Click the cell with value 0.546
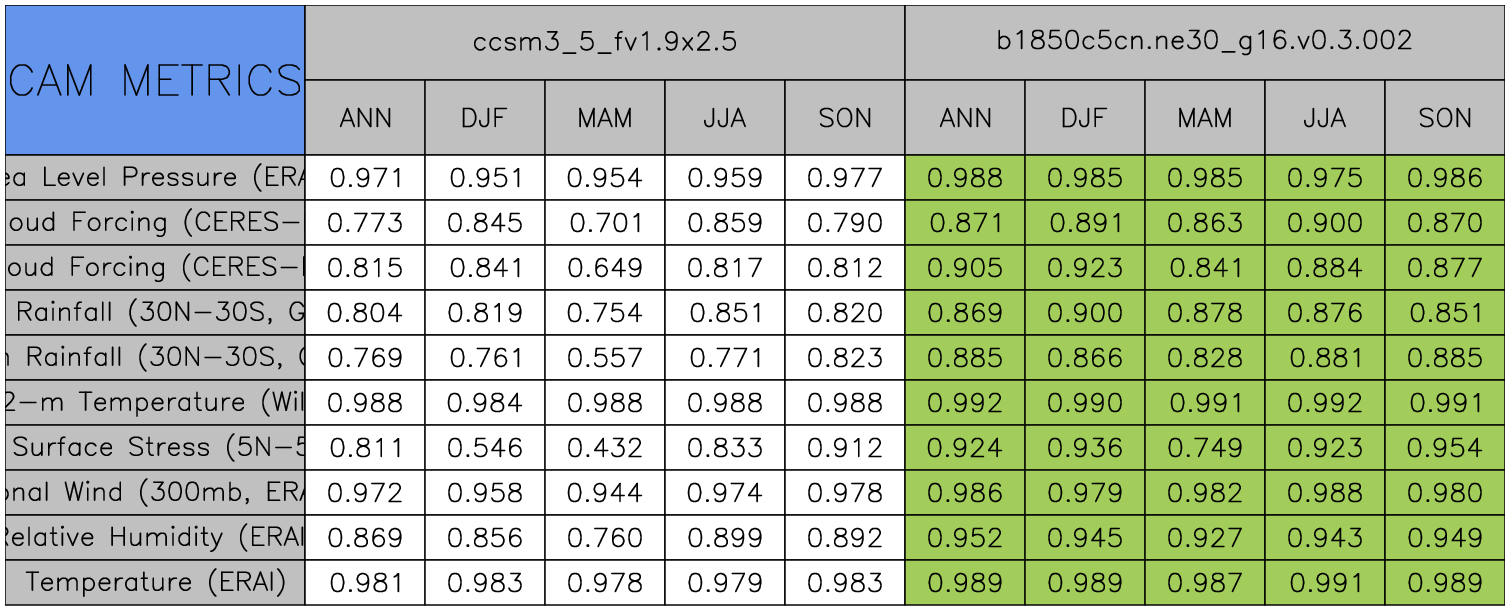This screenshot has width=1510, height=611. pyautogui.click(x=485, y=447)
